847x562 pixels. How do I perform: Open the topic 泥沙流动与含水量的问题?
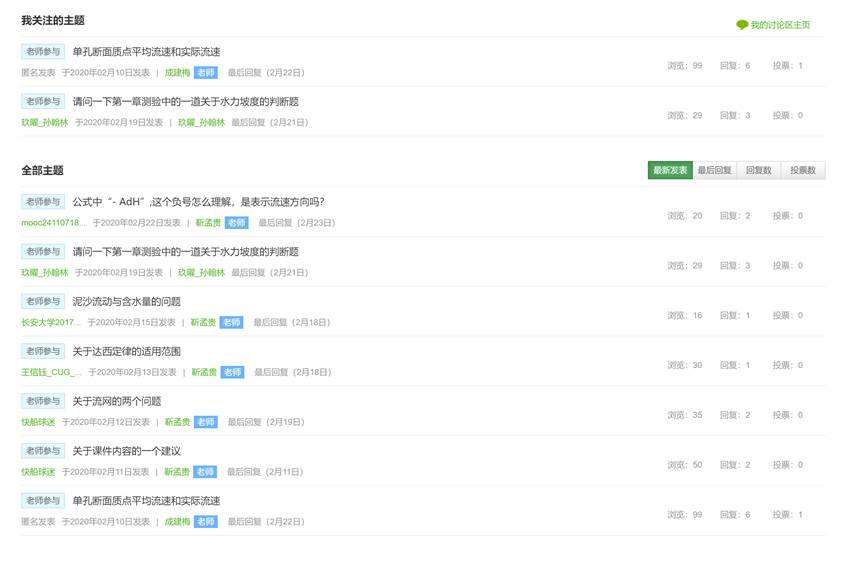pyautogui.click(x=126, y=302)
